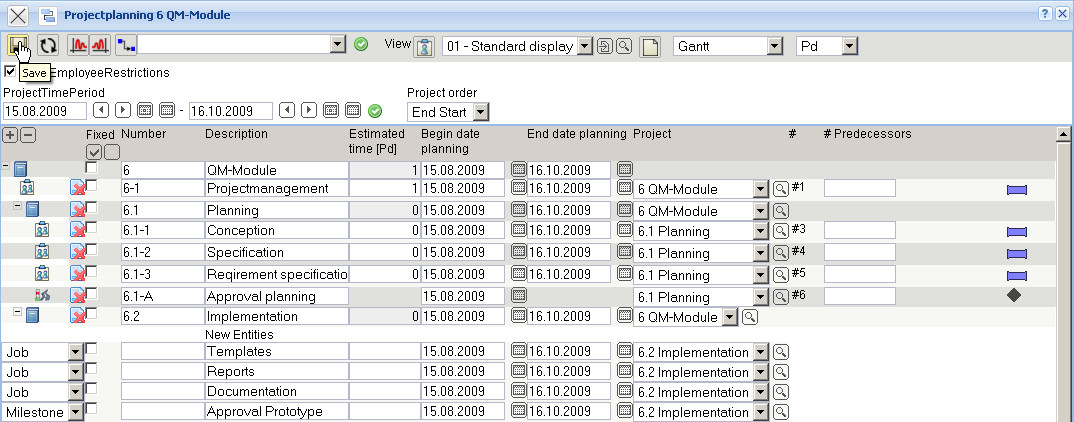The width and height of the screenshot is (1074, 422).
Task: Tick the Fixed checkbox for QM-Module row
Action: 92,168
